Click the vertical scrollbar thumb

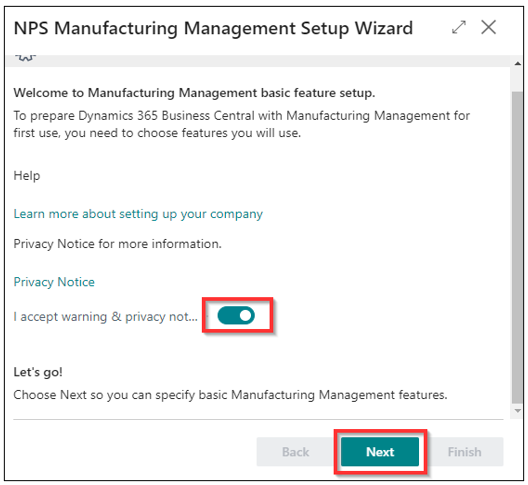pyautogui.click(x=517, y=247)
